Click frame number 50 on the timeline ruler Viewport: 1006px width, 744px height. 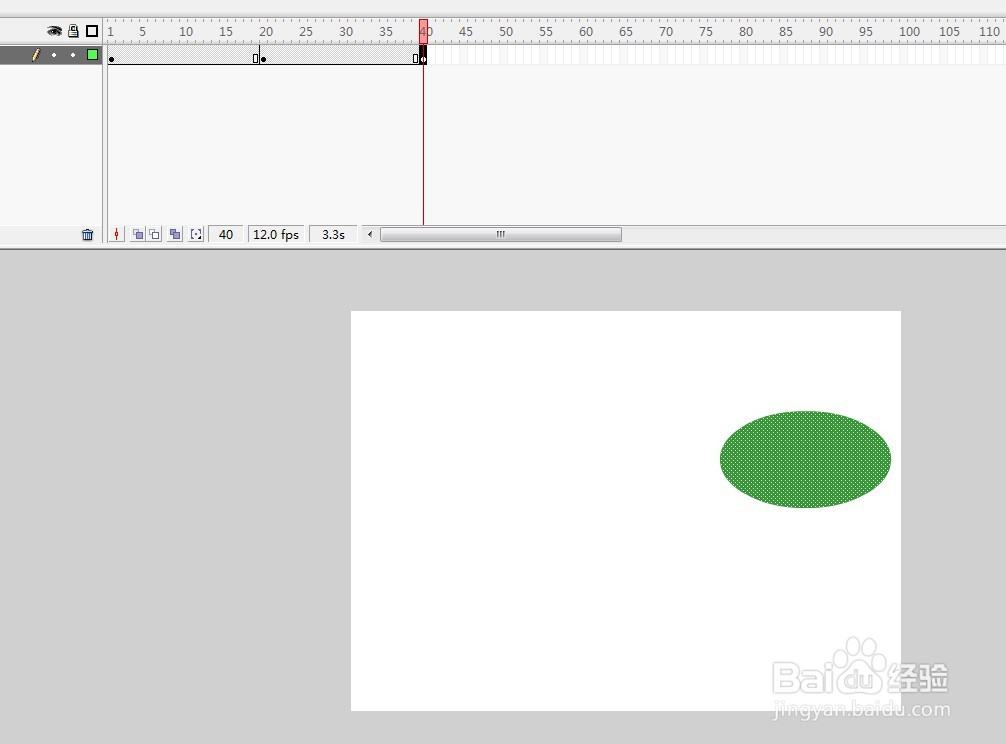[506, 31]
